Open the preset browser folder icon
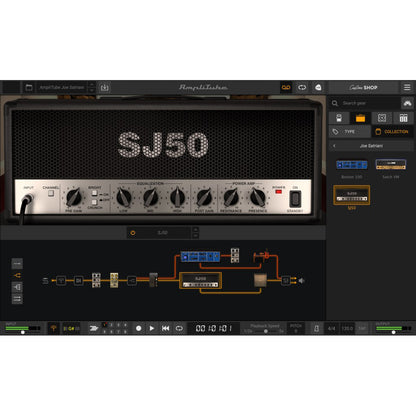The width and height of the screenshot is (416, 416). pyautogui.click(x=29, y=88)
